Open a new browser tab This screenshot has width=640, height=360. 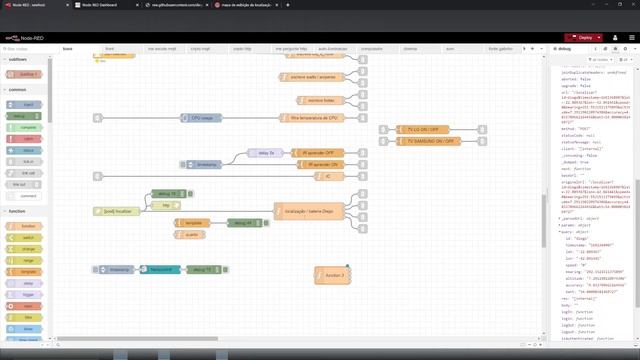click(288, 5)
